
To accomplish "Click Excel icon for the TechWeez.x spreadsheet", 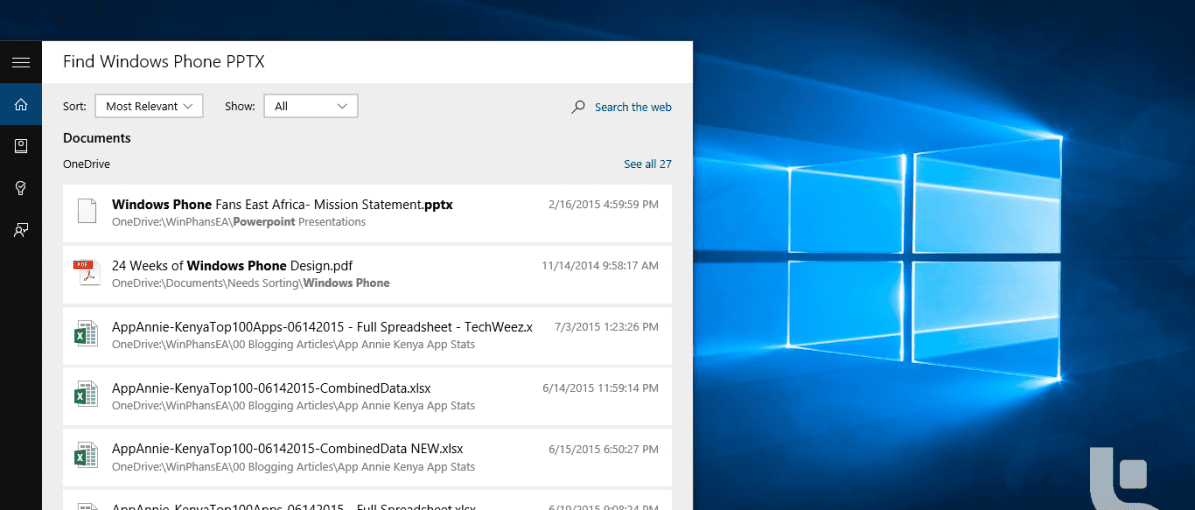I will tap(86, 334).
